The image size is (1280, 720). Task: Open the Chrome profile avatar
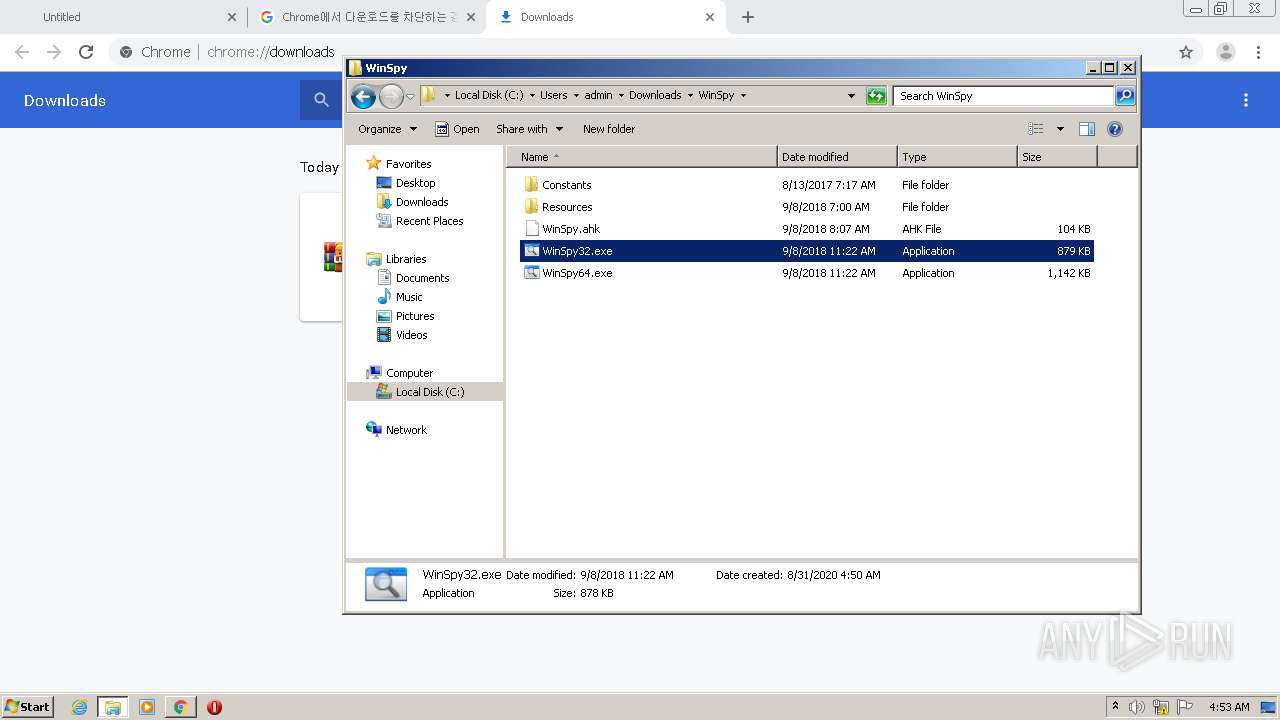click(x=1226, y=52)
